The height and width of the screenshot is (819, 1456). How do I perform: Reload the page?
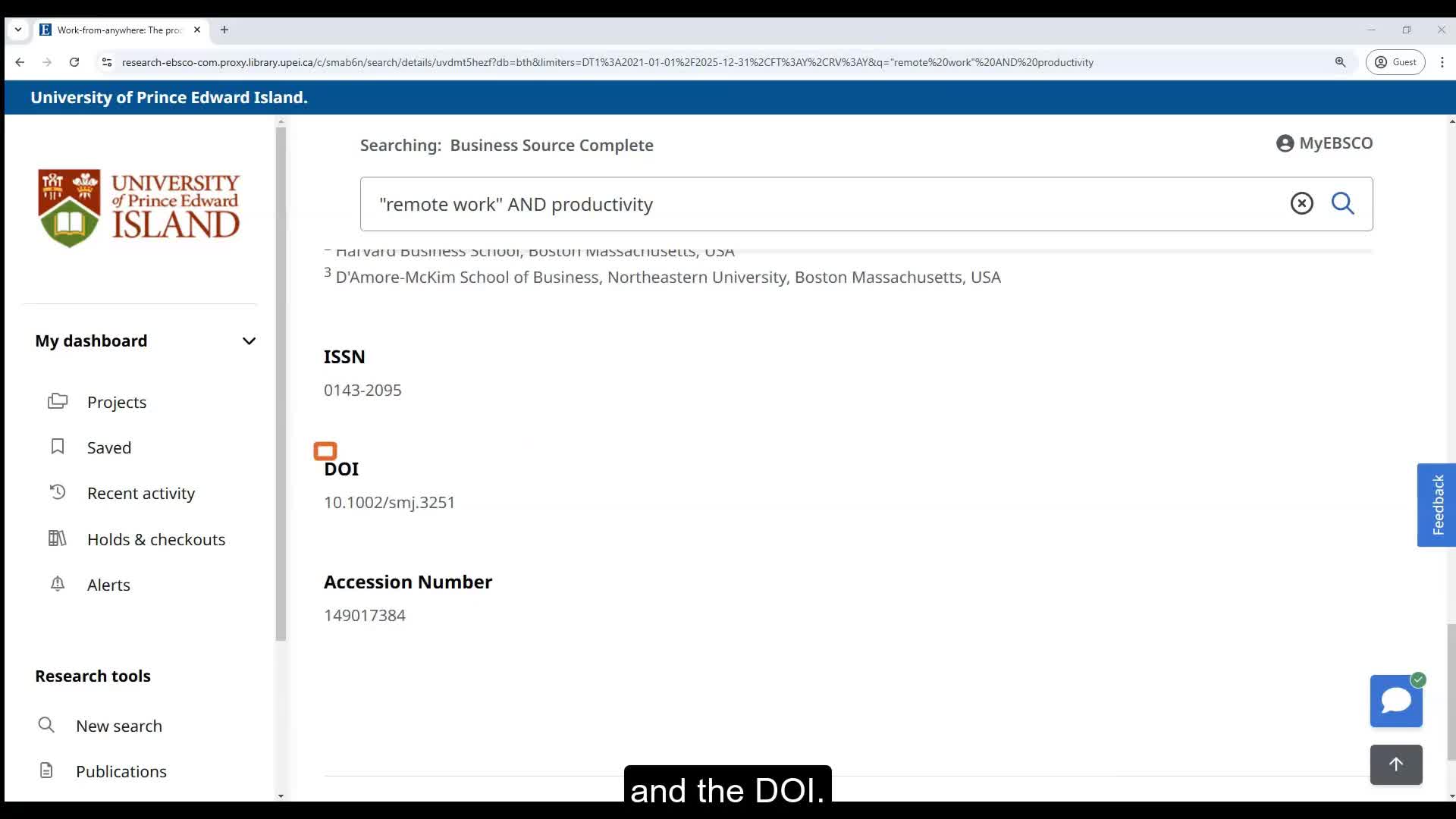[74, 62]
